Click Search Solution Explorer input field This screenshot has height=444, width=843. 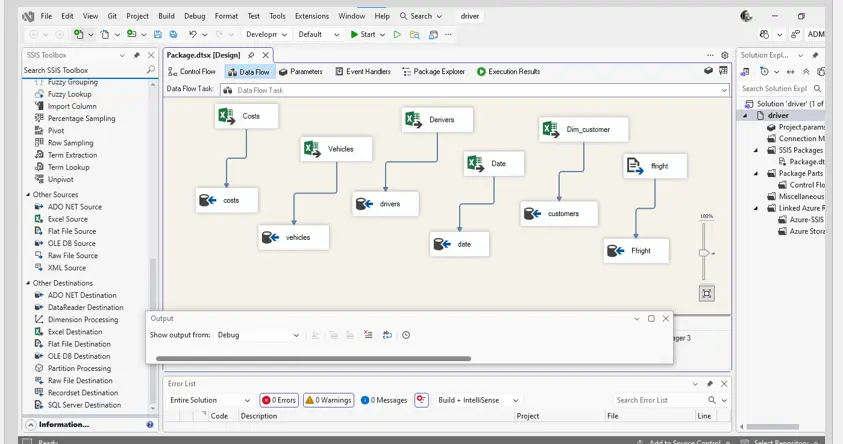coord(775,88)
